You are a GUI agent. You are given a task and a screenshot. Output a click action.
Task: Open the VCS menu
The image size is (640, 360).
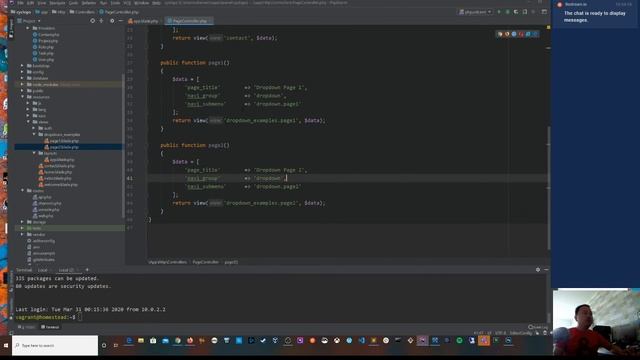click(x=127, y=3)
